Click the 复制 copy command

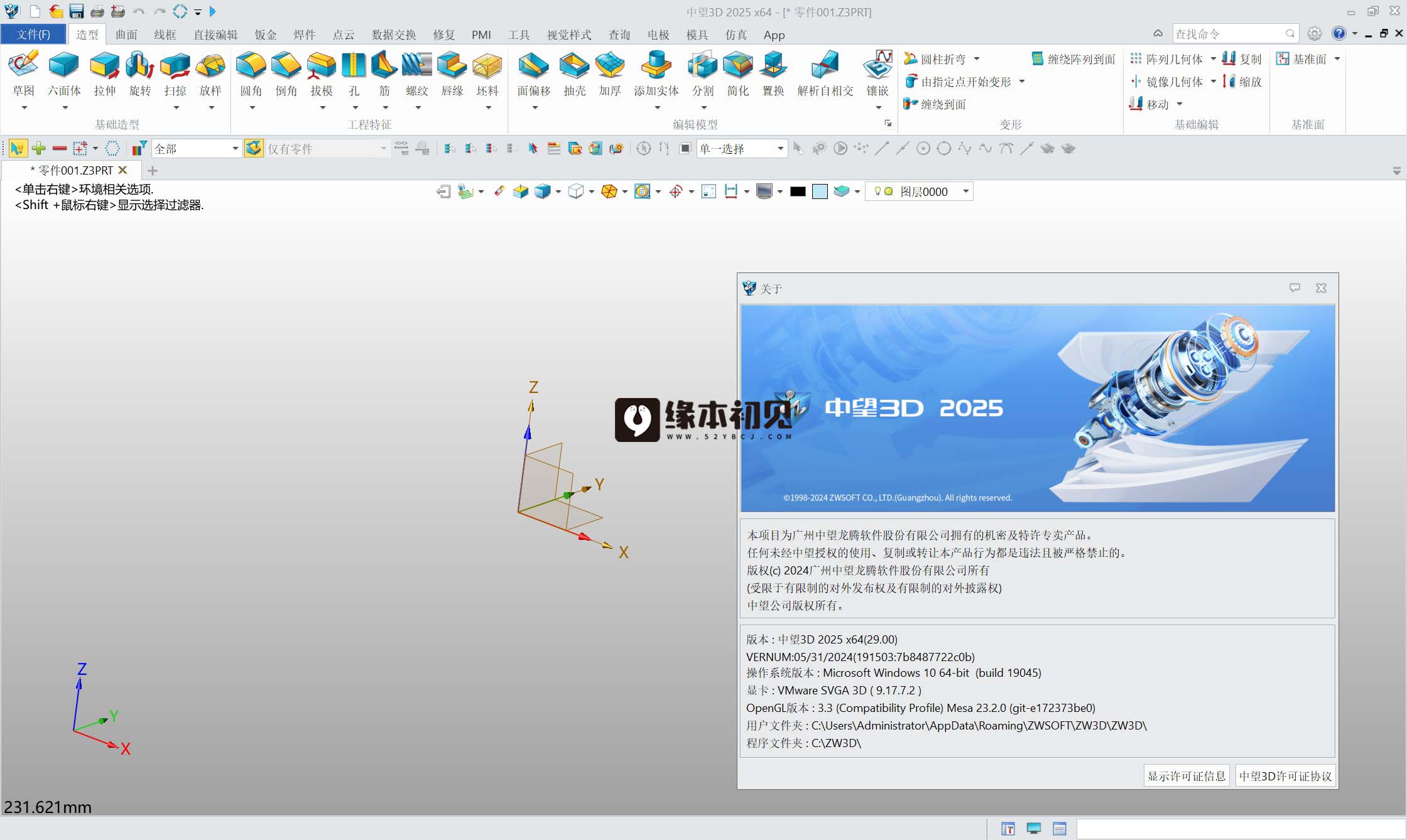1242,59
